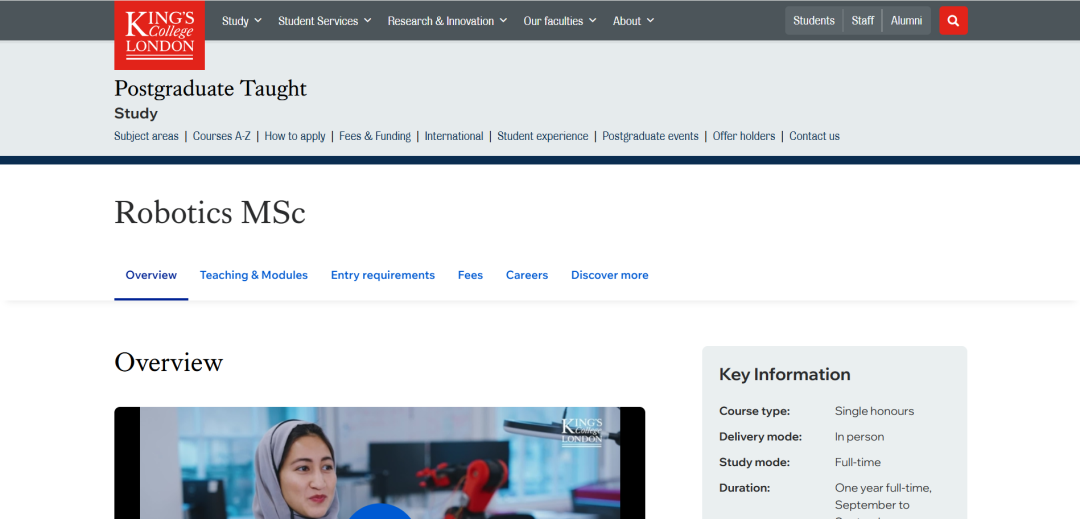Go to Offer holders page
Screen dimensions: 1080x519
(744, 136)
